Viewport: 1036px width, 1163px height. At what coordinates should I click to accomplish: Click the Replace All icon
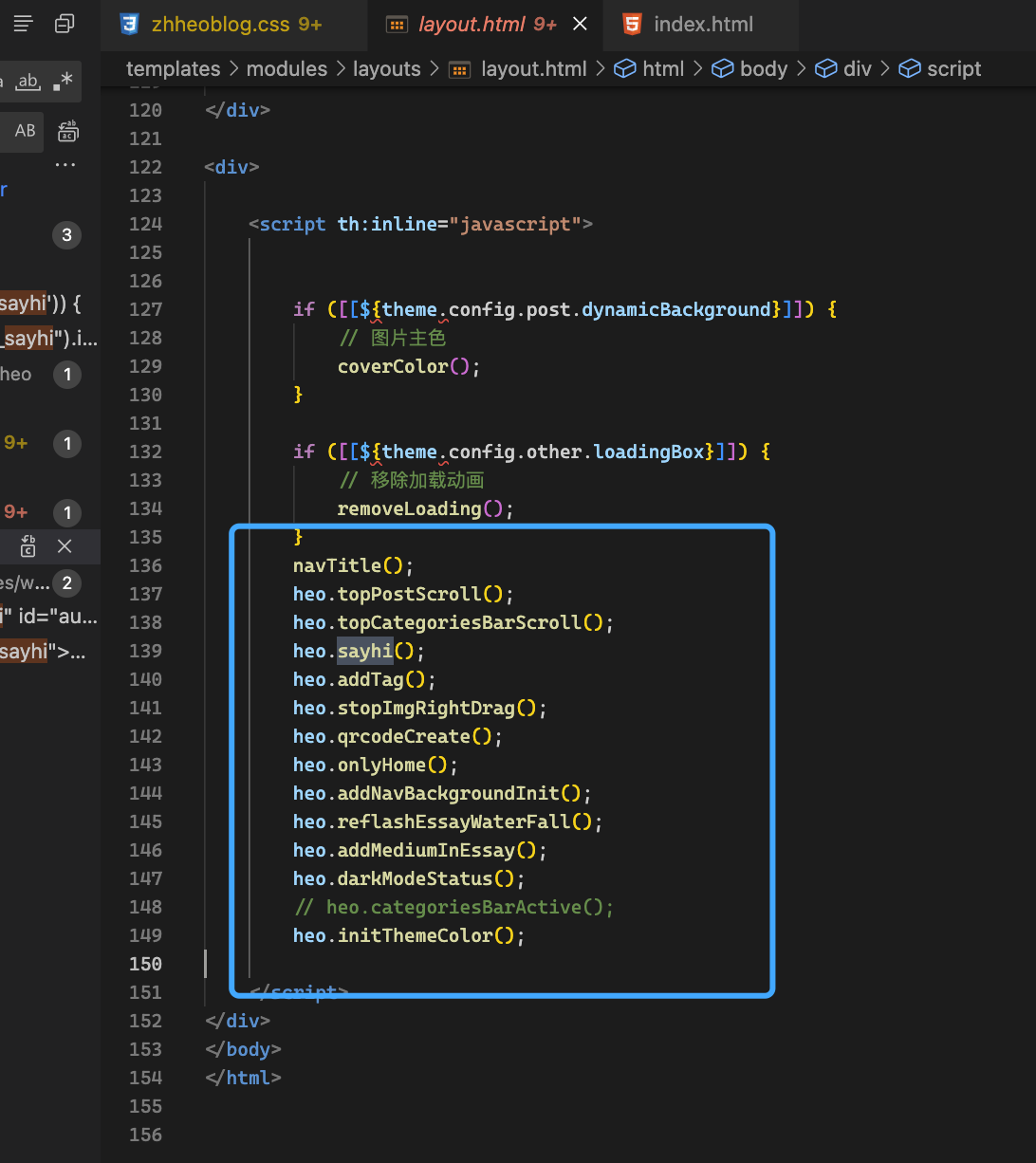(x=67, y=131)
